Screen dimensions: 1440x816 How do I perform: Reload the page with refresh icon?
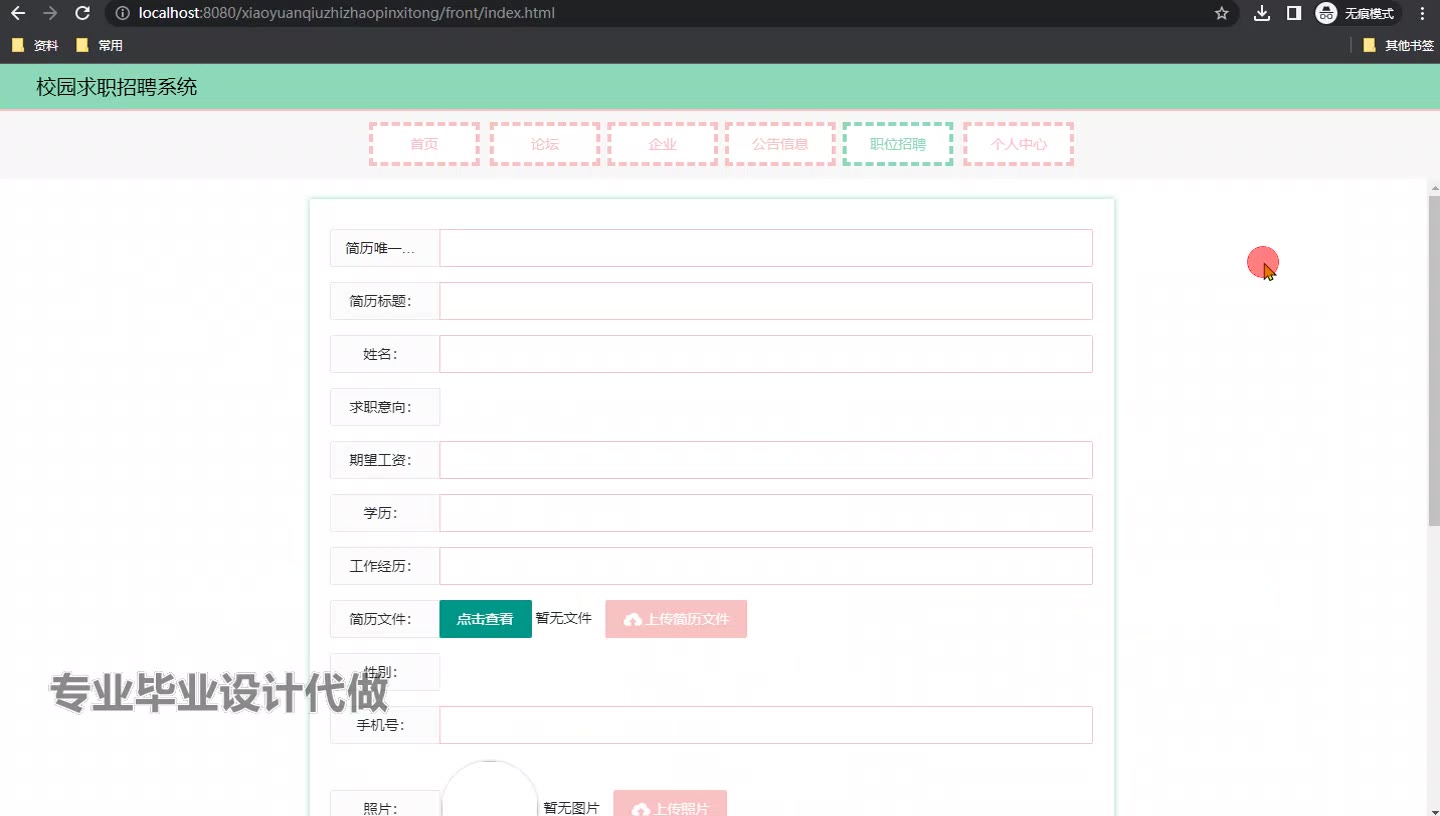pyautogui.click(x=83, y=13)
